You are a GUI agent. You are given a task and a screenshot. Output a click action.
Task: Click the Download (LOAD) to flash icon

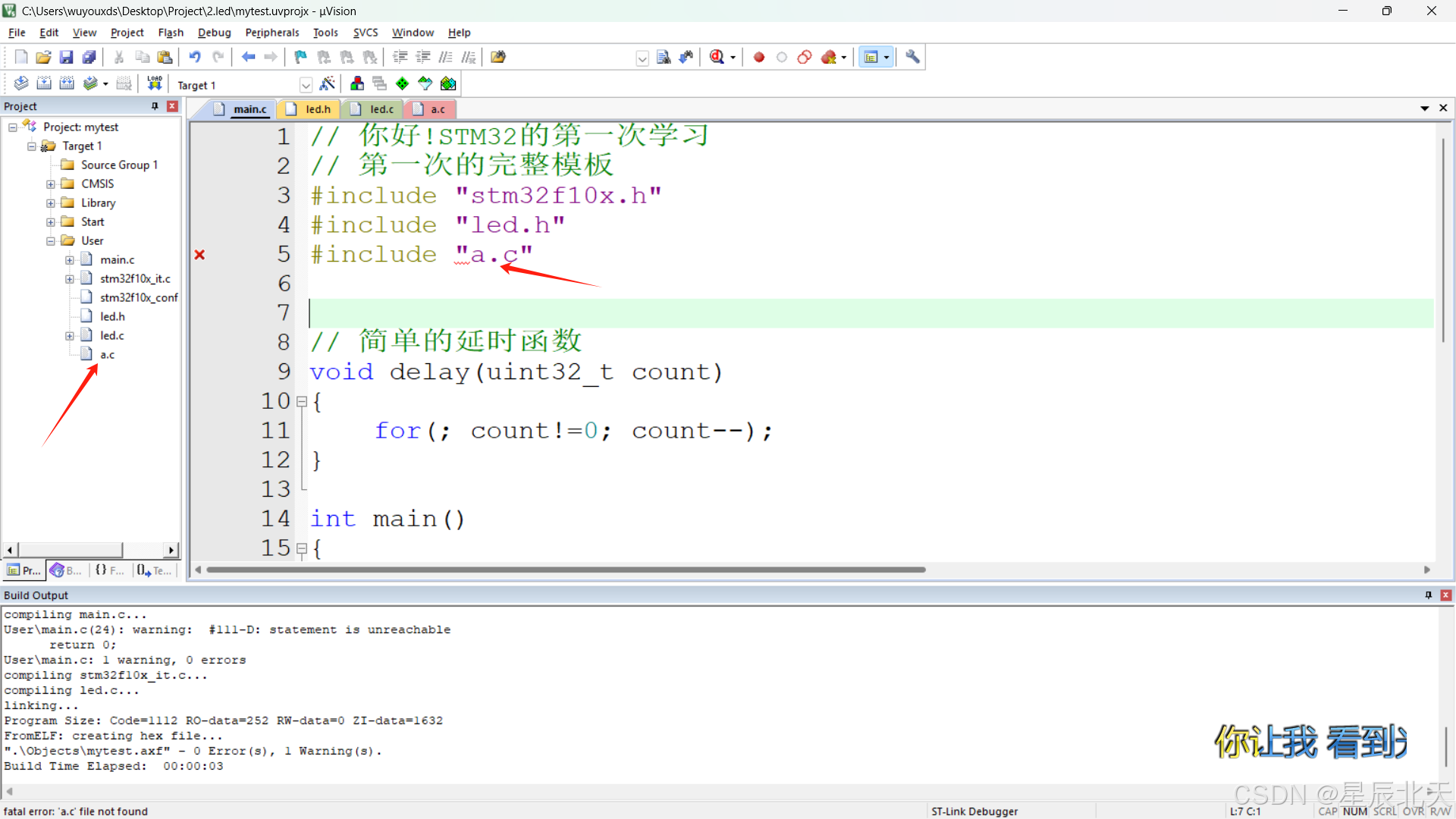tap(155, 83)
